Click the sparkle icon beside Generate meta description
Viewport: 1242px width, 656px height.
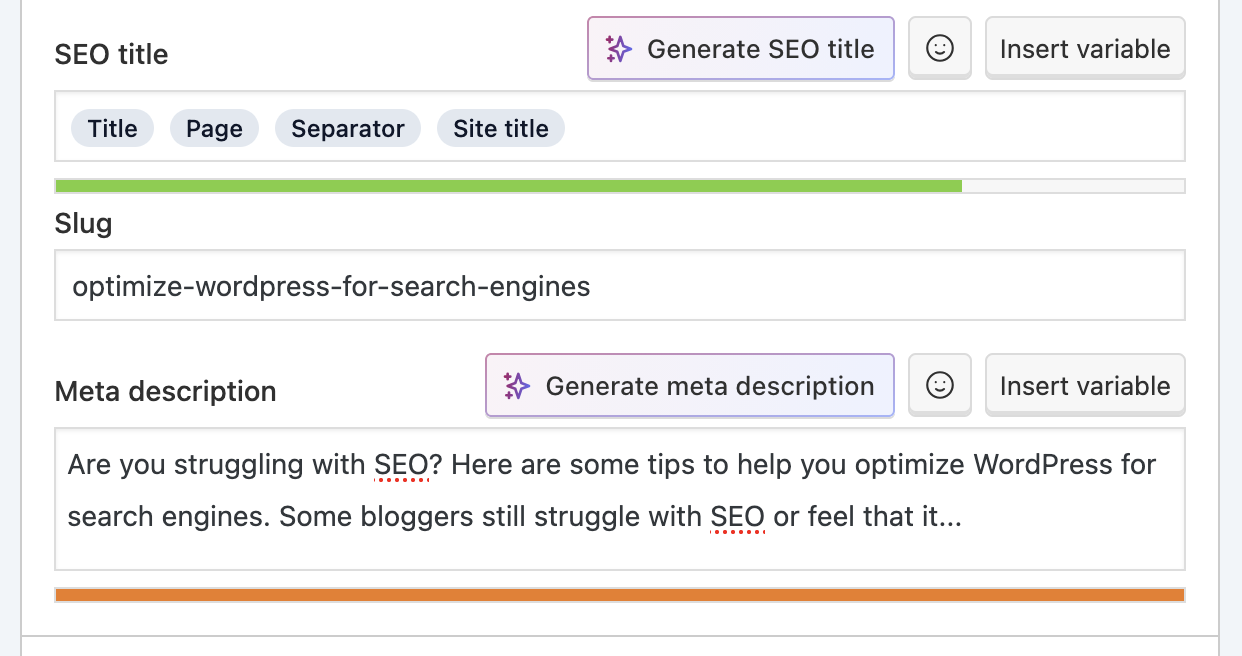tap(517, 386)
